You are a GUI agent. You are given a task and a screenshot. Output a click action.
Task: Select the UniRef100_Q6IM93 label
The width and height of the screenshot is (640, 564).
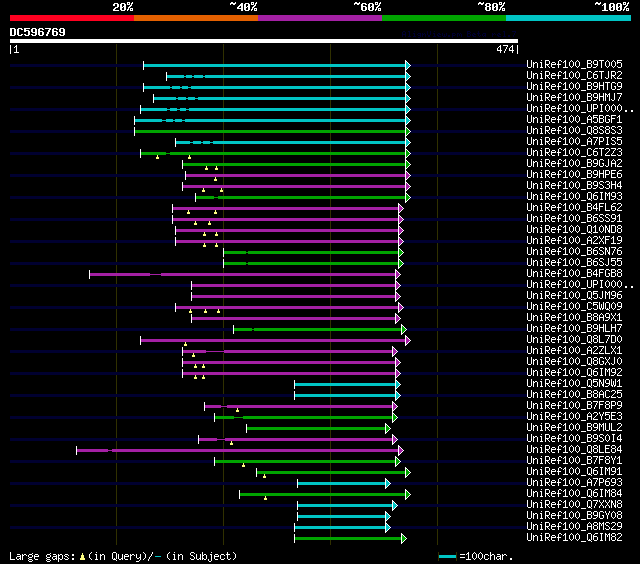tap(574, 196)
